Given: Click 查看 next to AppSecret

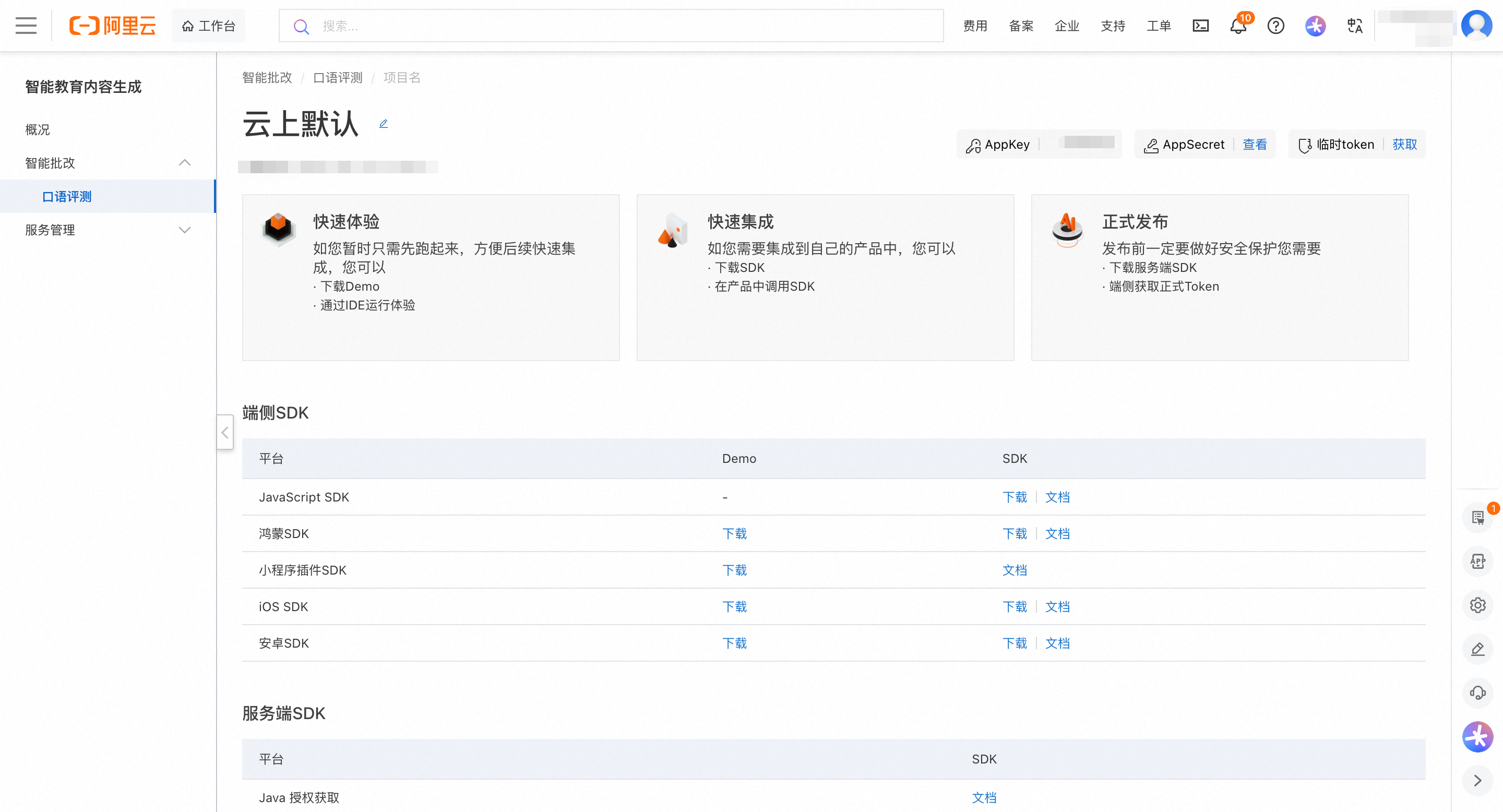Looking at the screenshot, I should click(1255, 145).
